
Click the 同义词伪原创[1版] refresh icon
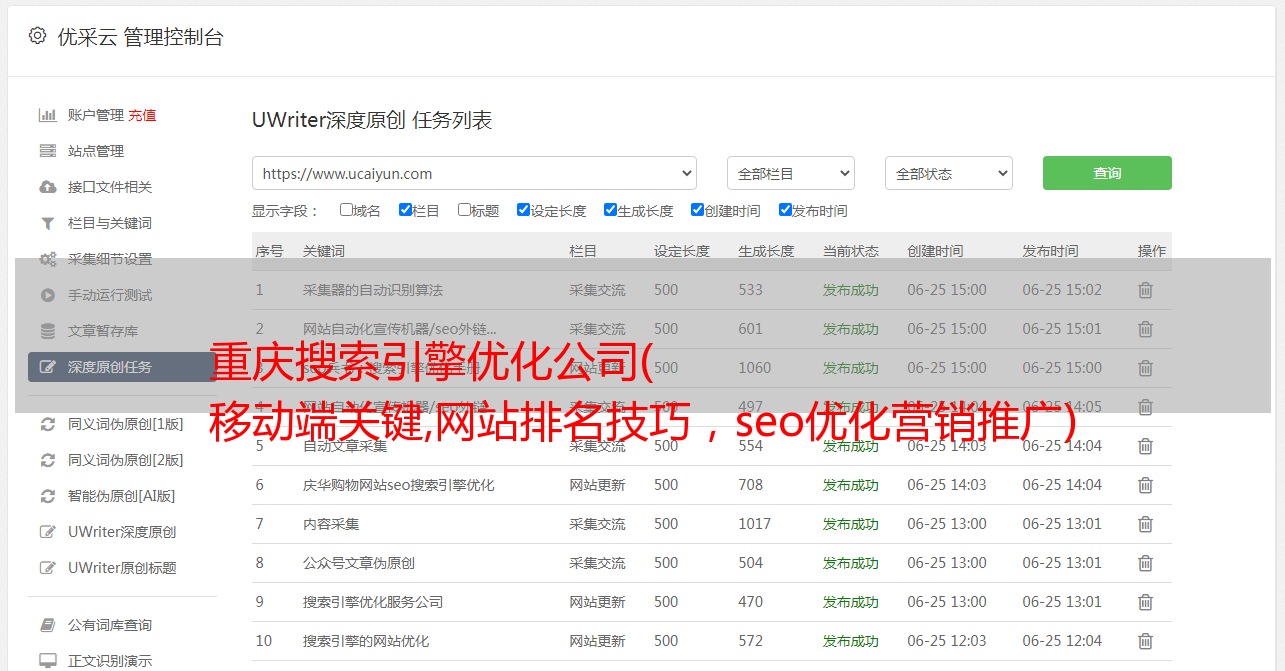[x=47, y=424]
